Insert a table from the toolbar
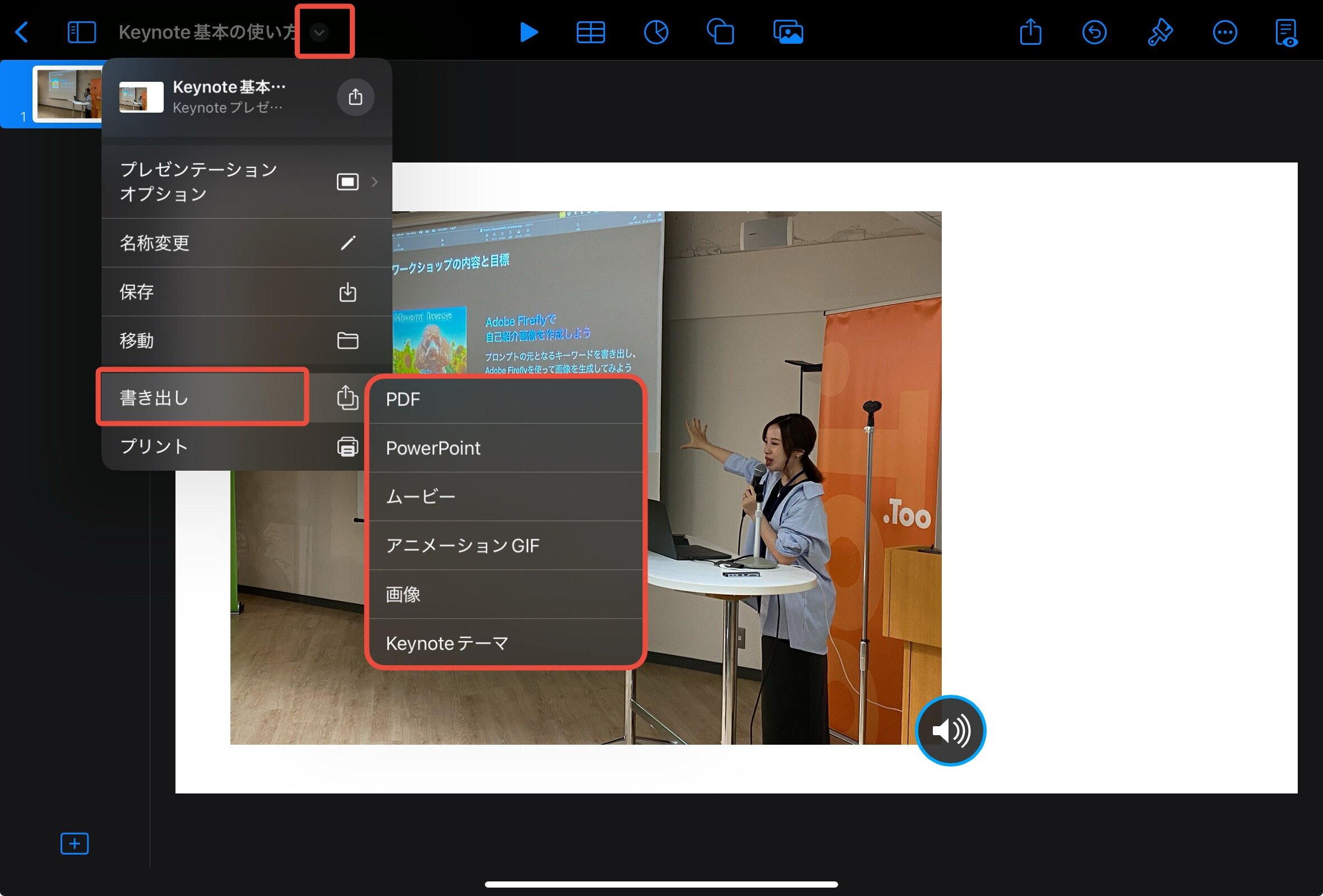The width and height of the screenshot is (1323, 896). [x=591, y=33]
